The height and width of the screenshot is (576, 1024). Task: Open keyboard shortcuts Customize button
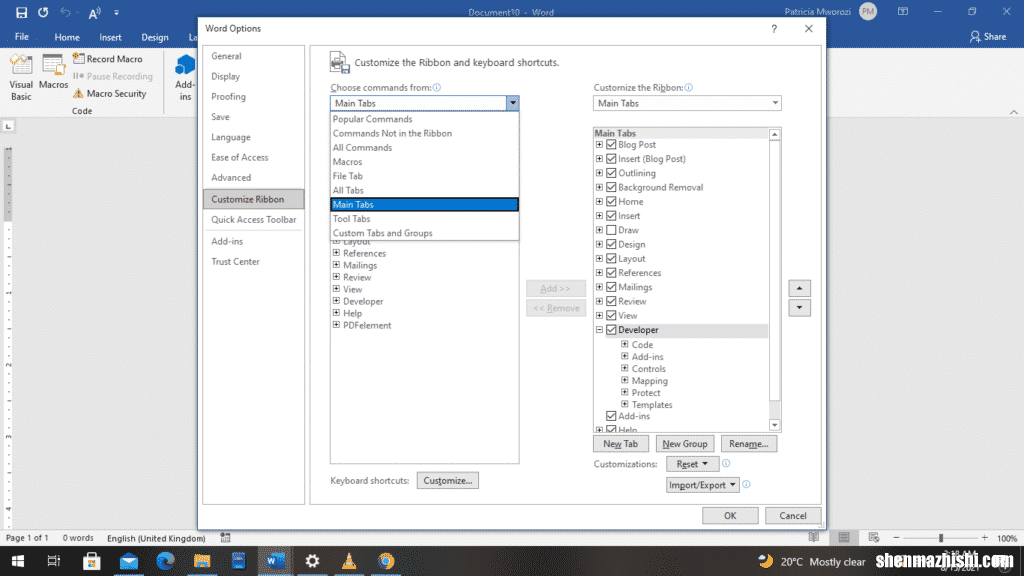447,481
